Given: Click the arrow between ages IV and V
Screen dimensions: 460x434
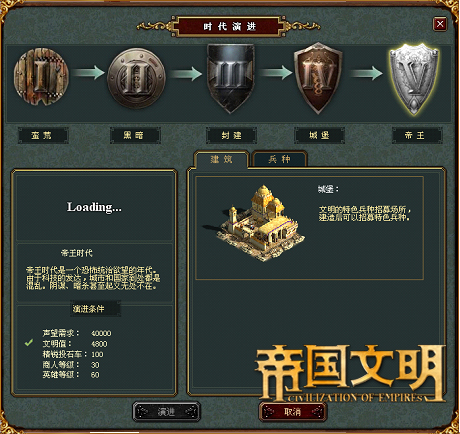Looking at the screenshot, I should click(x=366, y=73).
